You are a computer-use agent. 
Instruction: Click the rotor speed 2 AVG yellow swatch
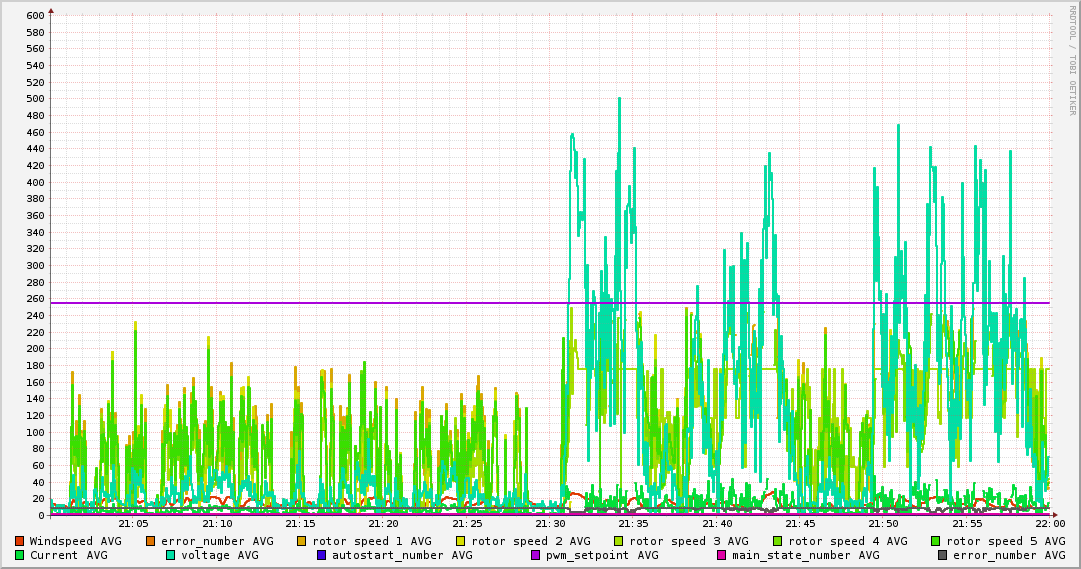461,541
